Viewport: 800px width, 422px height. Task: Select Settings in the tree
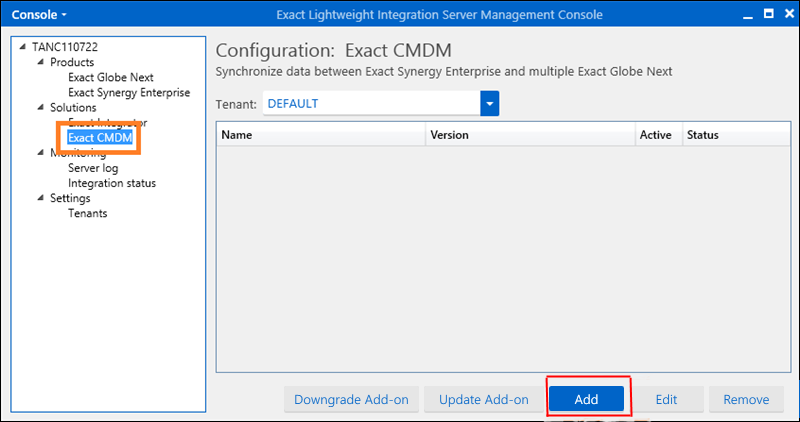click(70, 198)
